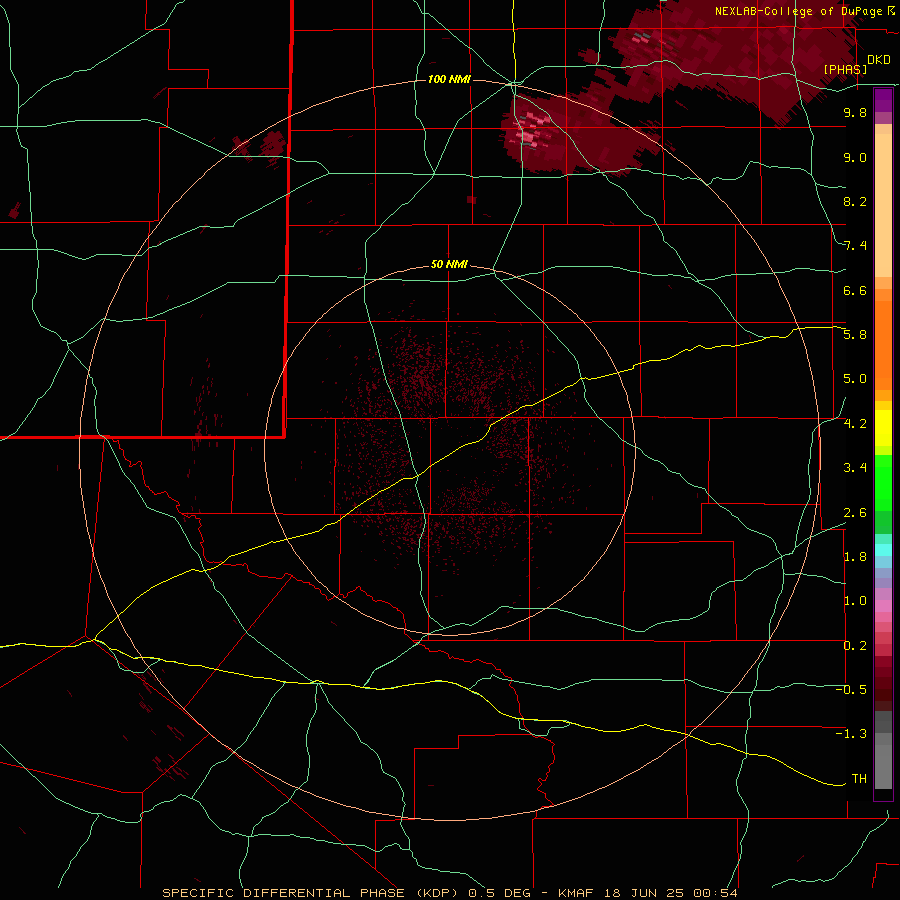
Task: Click the 6.6 value on the color scale
Action: click(855, 290)
